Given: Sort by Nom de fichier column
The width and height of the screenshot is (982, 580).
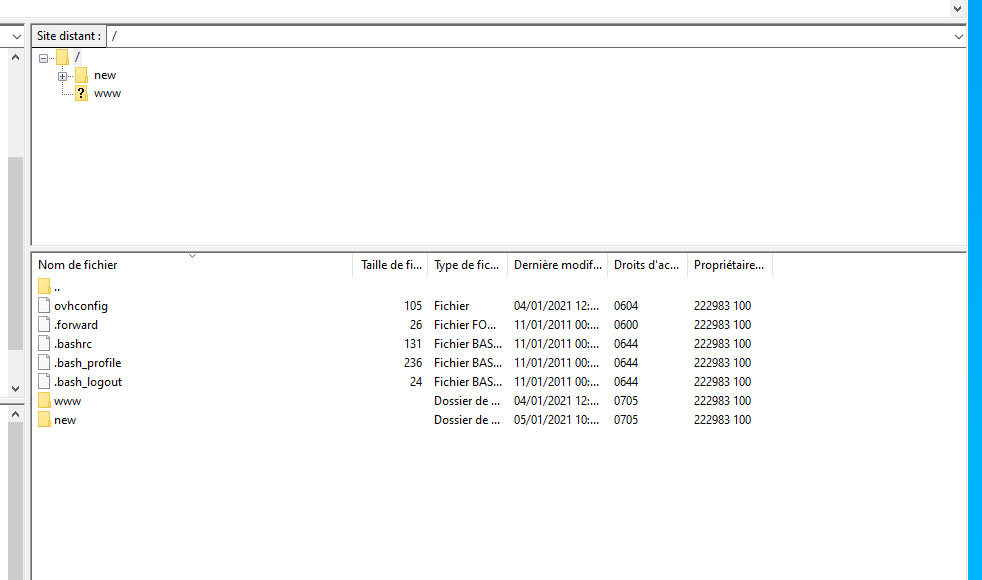Looking at the screenshot, I should pyautogui.click(x=78, y=265).
